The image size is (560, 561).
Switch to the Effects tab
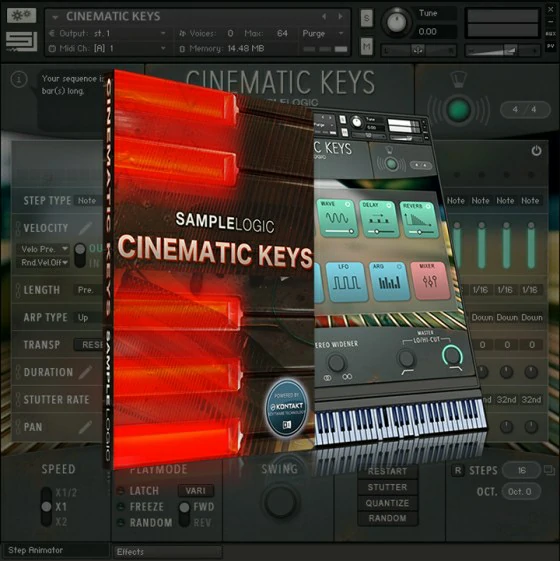click(167, 552)
